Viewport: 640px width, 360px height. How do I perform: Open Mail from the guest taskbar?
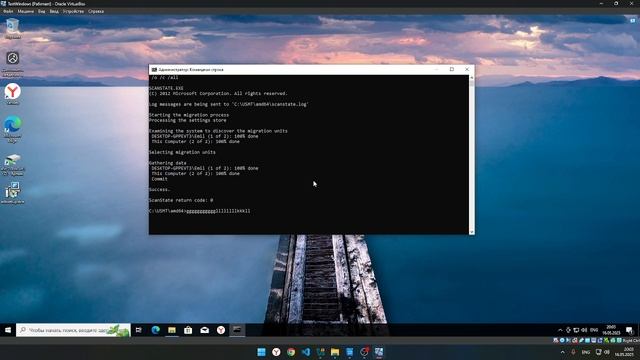(204, 330)
